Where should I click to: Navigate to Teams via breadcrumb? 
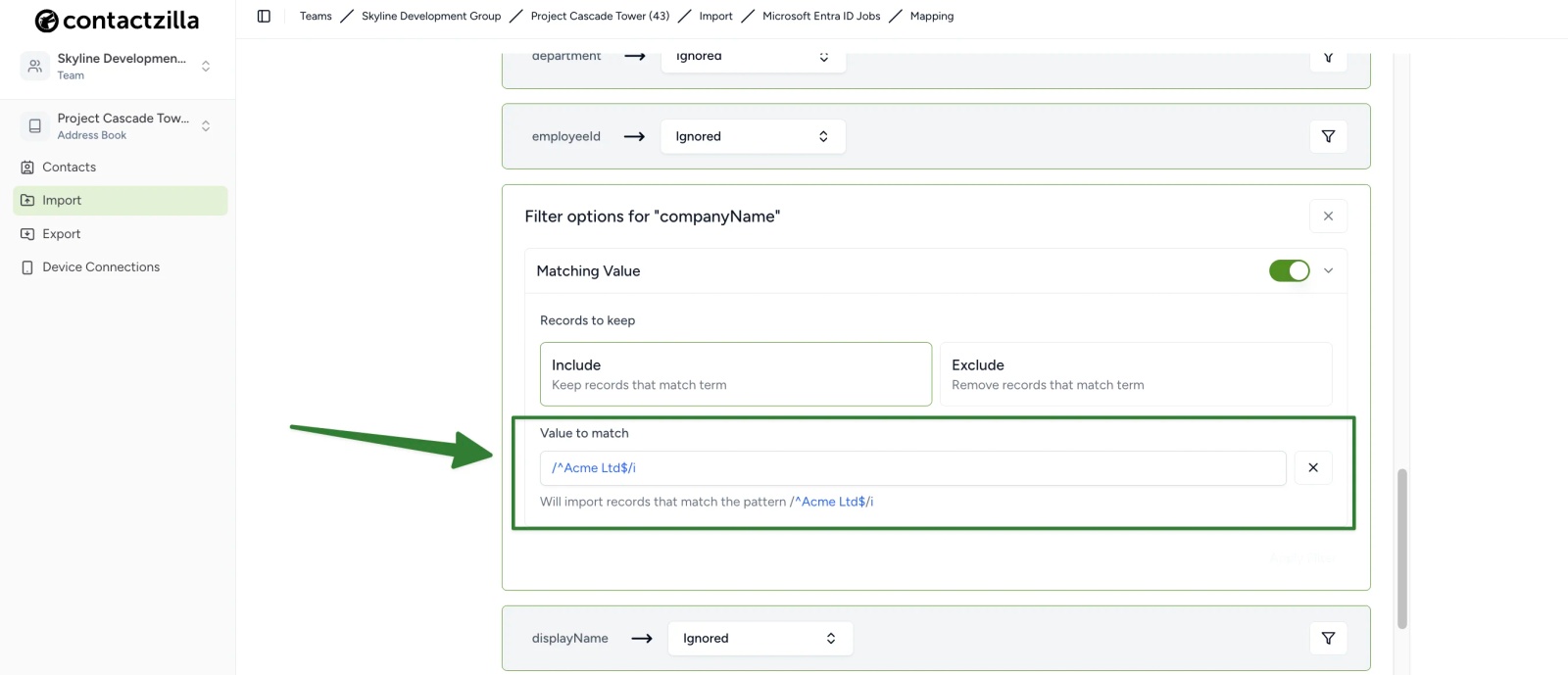(315, 16)
